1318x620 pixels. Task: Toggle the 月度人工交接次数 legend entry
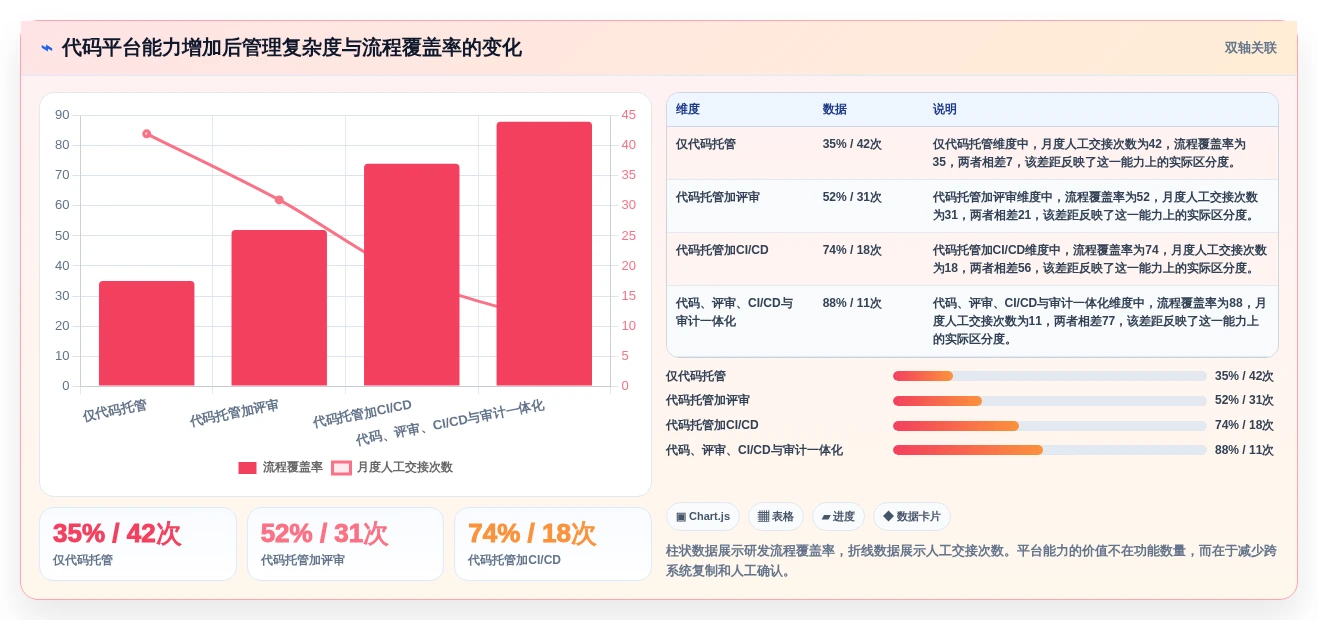[392, 467]
